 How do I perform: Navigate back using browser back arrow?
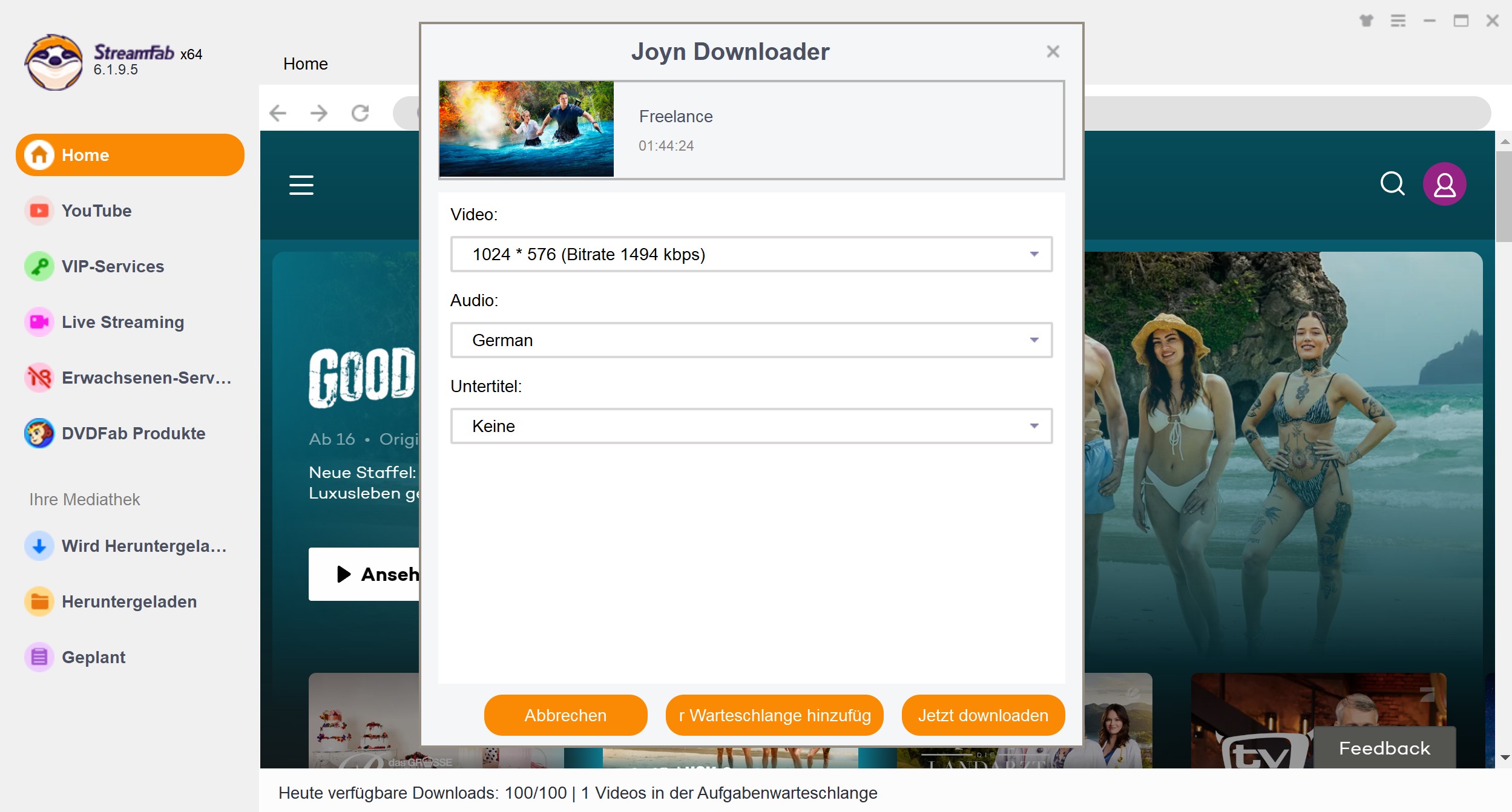point(279,111)
